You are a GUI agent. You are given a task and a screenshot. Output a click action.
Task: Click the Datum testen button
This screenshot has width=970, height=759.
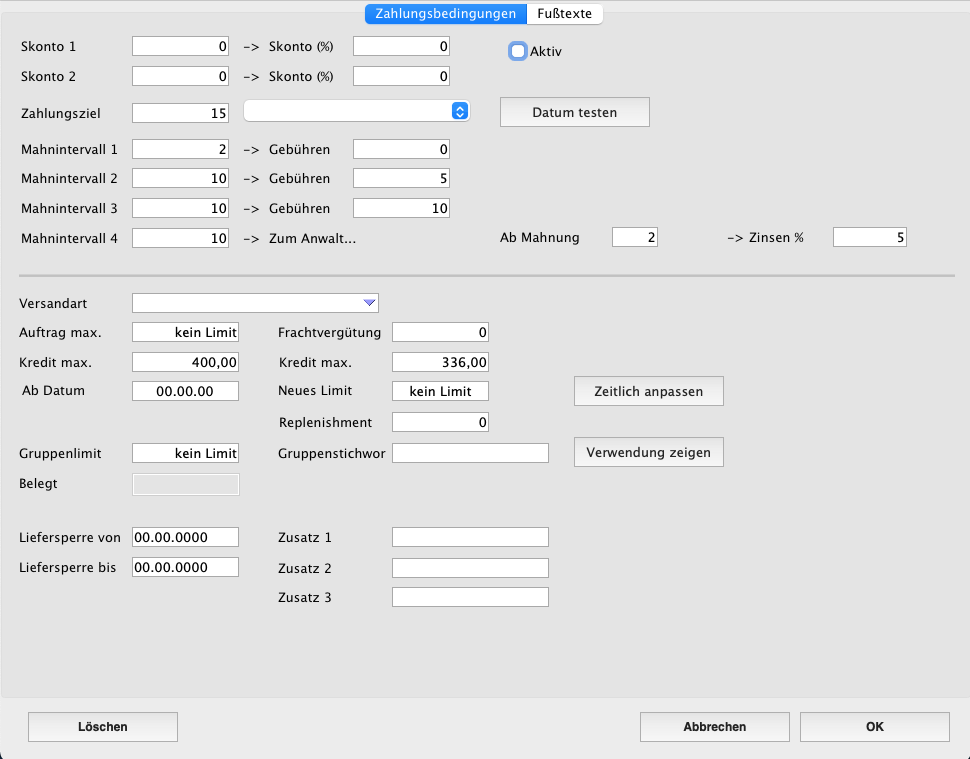pyautogui.click(x=574, y=113)
